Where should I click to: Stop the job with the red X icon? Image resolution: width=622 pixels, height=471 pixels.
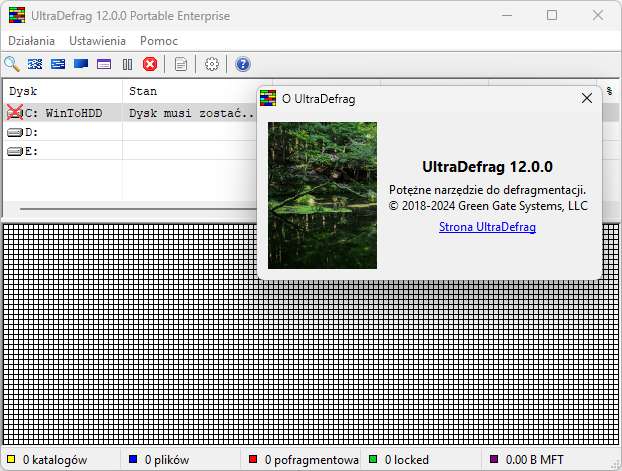click(150, 64)
